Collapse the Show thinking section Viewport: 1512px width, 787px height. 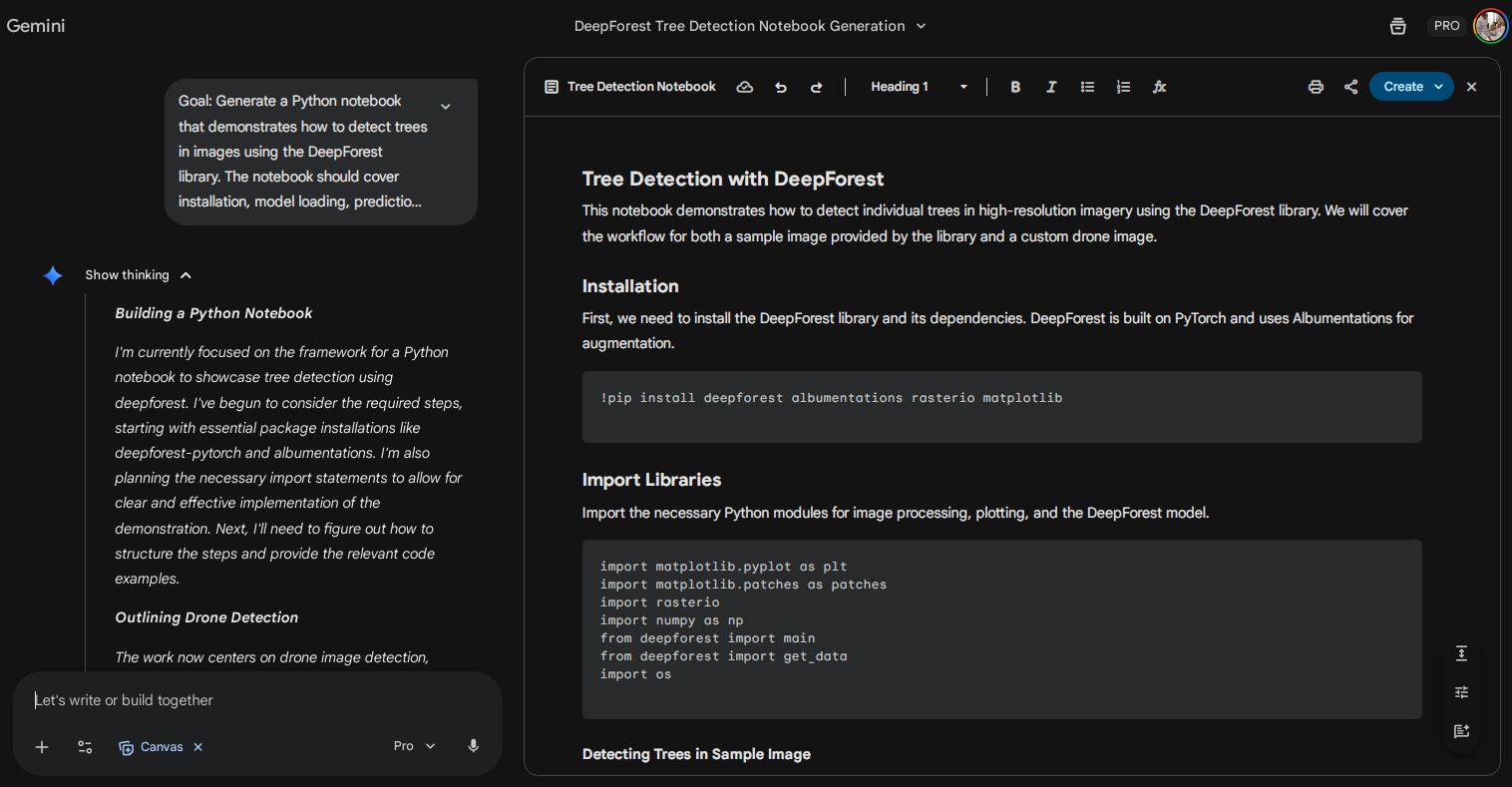point(138,275)
